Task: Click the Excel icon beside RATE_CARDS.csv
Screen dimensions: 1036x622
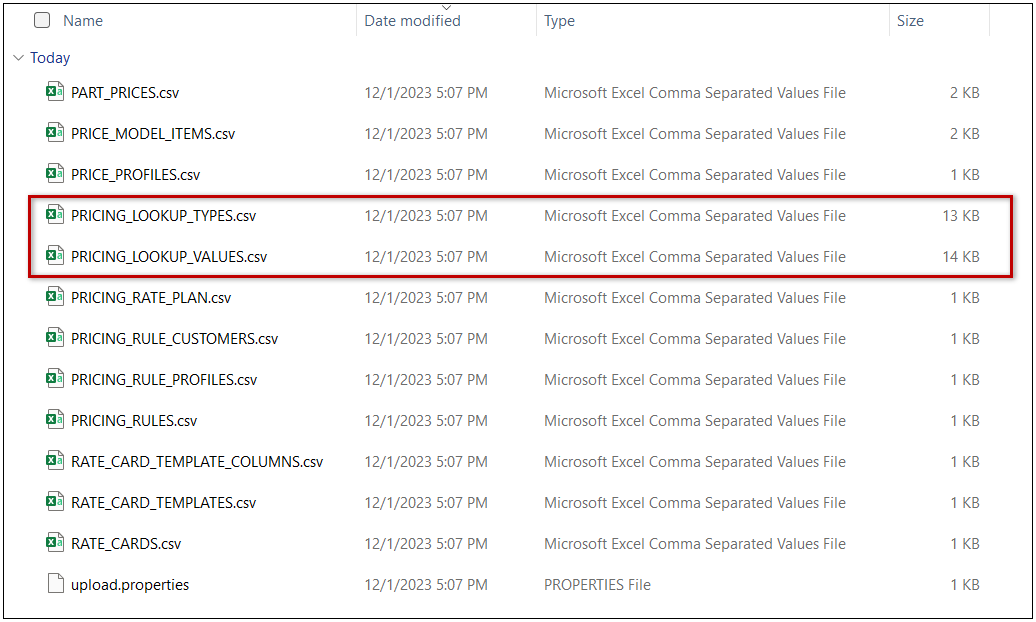Action: [55, 543]
